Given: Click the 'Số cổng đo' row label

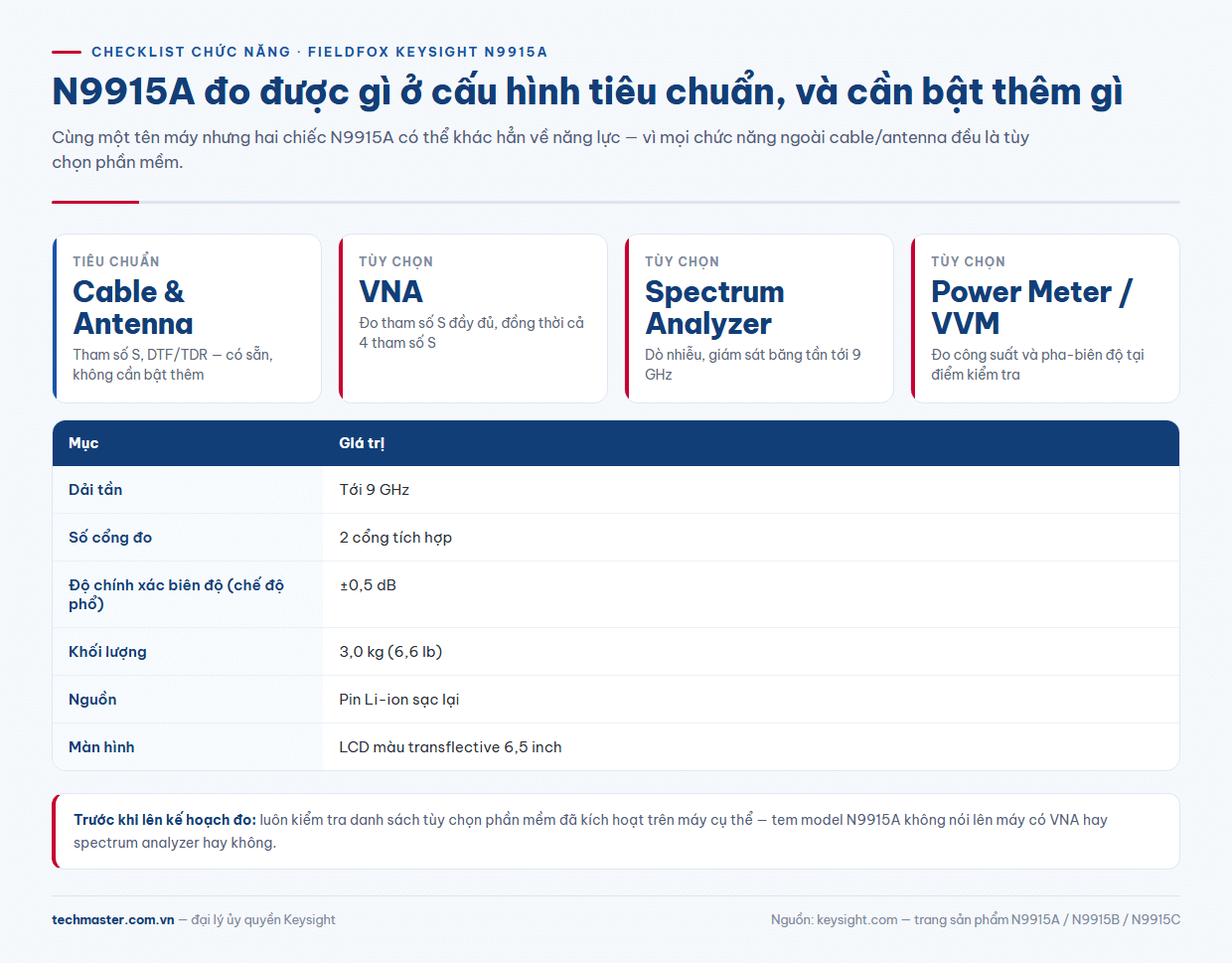Looking at the screenshot, I should (110, 537).
